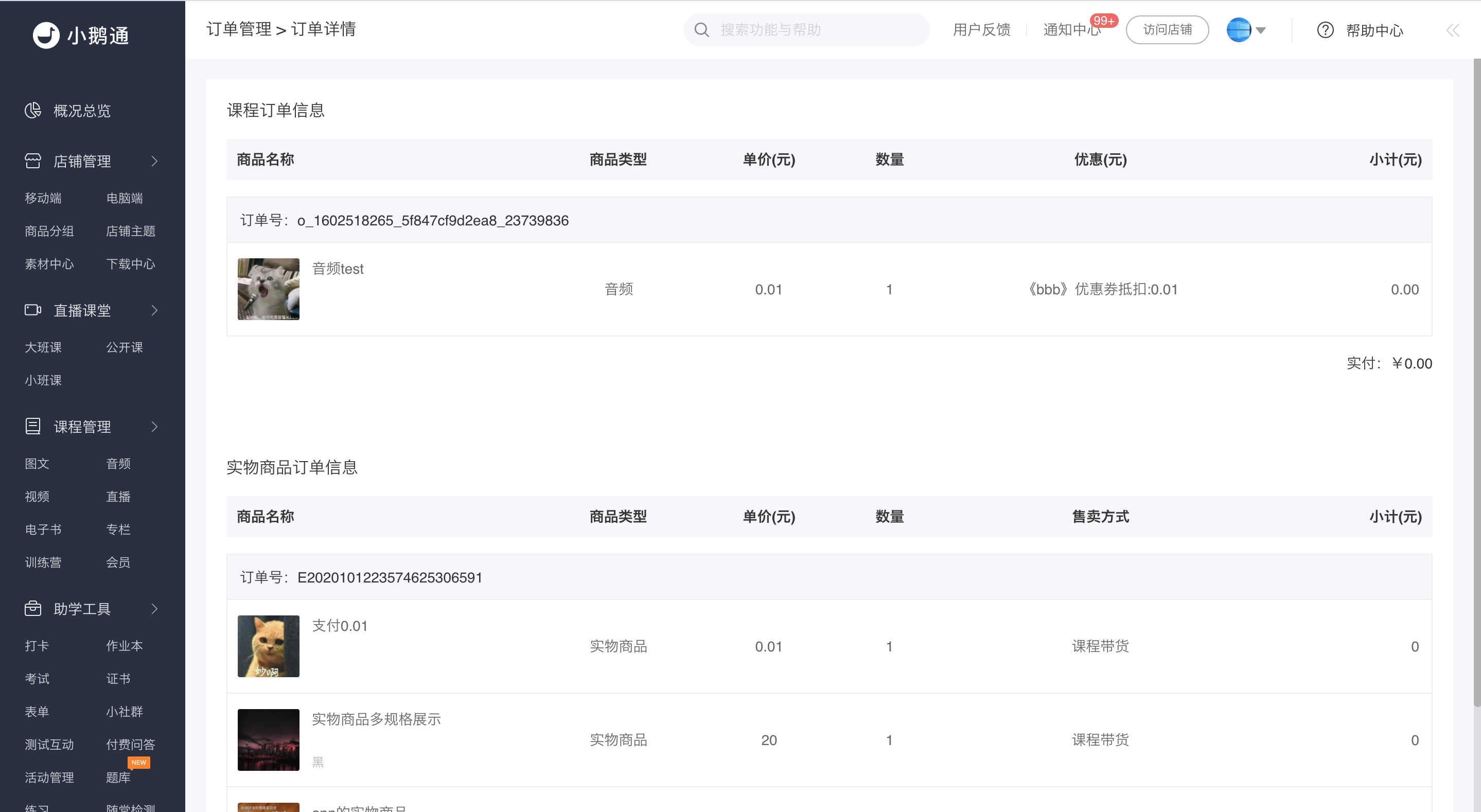Expand the 课程管理 chevron
Screen dimensions: 1481x812
tap(154, 427)
